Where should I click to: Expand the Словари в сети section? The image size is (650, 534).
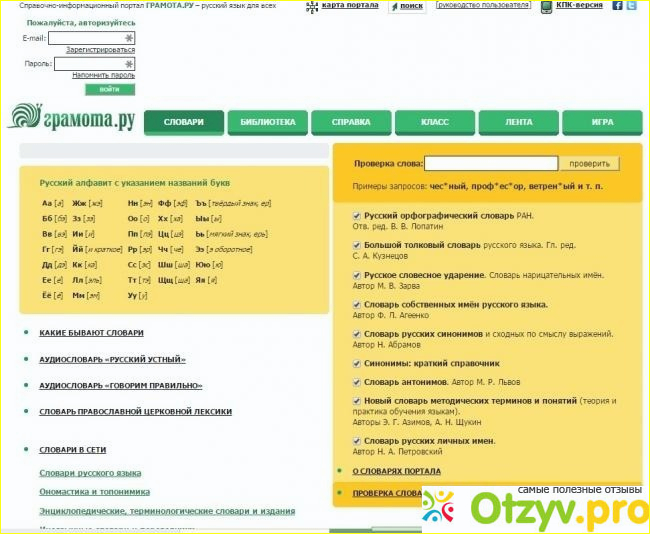72,450
